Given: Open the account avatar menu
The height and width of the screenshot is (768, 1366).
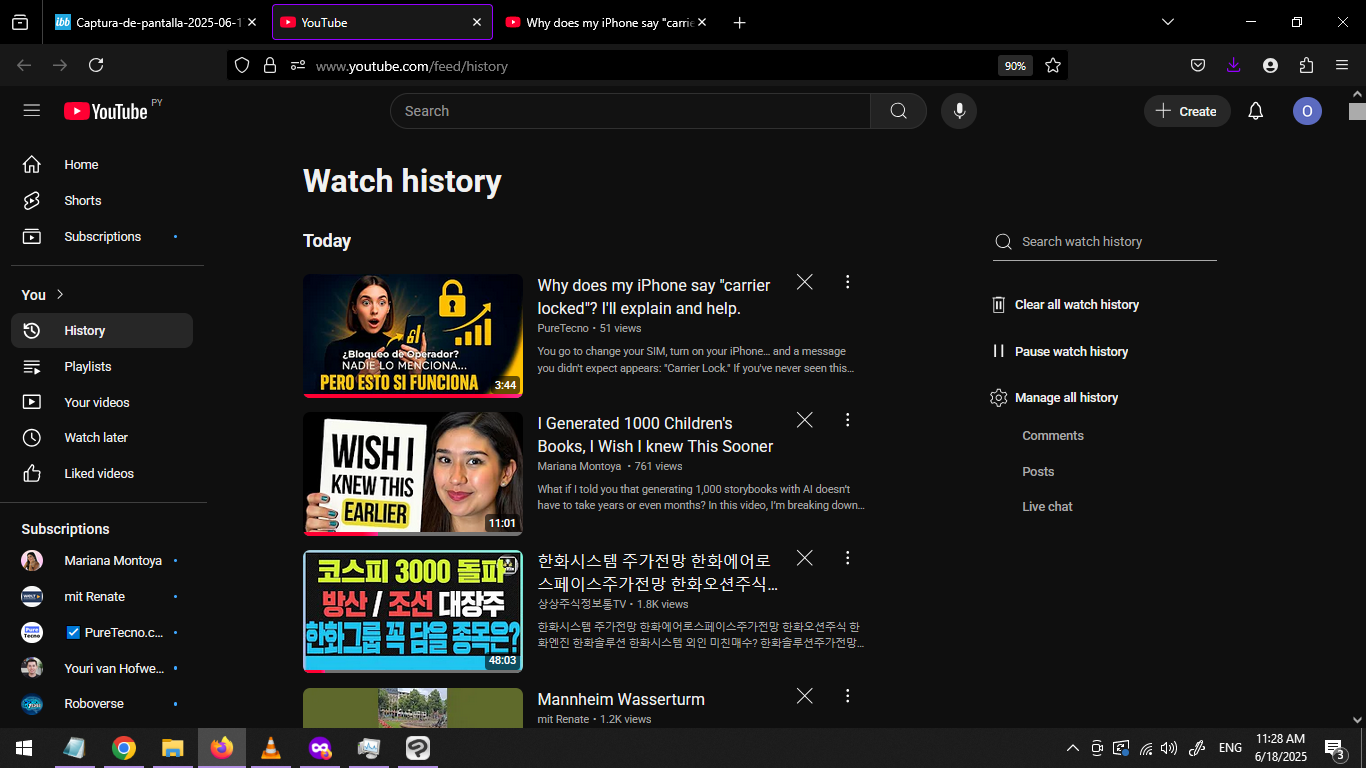Looking at the screenshot, I should 1307,111.
